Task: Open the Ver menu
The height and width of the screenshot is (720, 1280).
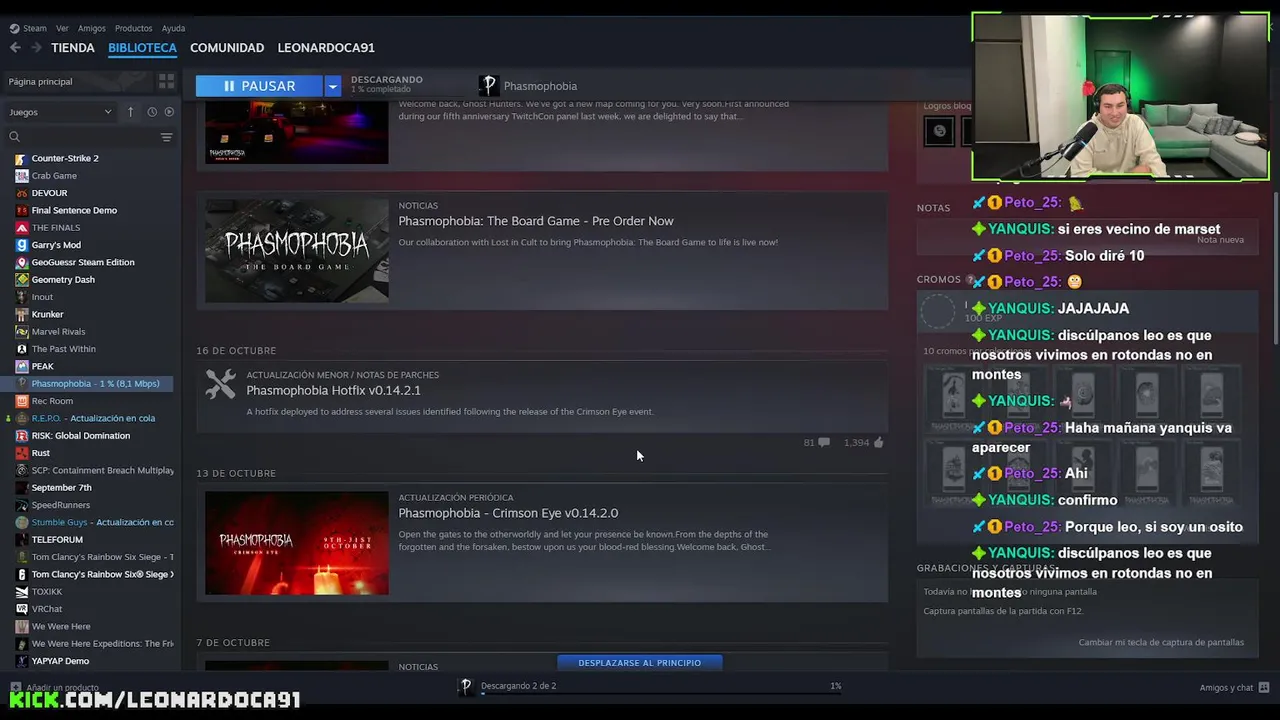Action: pos(62,28)
